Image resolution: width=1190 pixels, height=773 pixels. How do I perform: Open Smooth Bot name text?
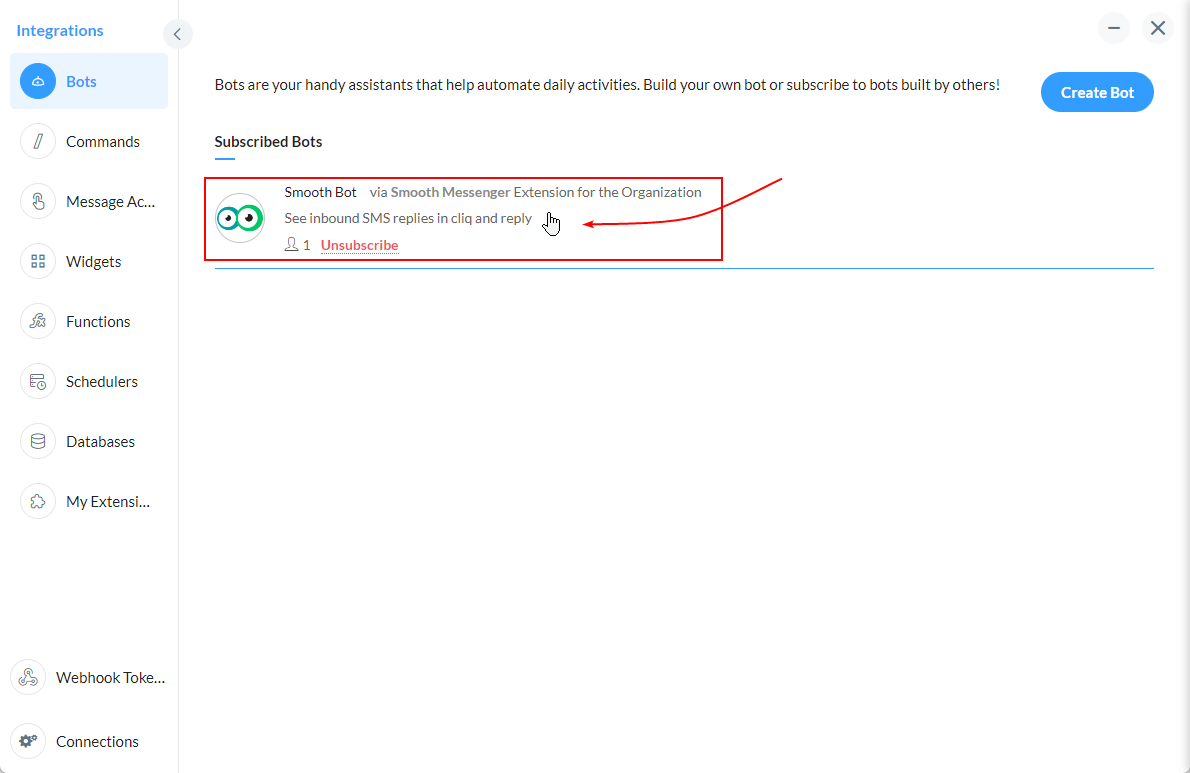(x=320, y=192)
